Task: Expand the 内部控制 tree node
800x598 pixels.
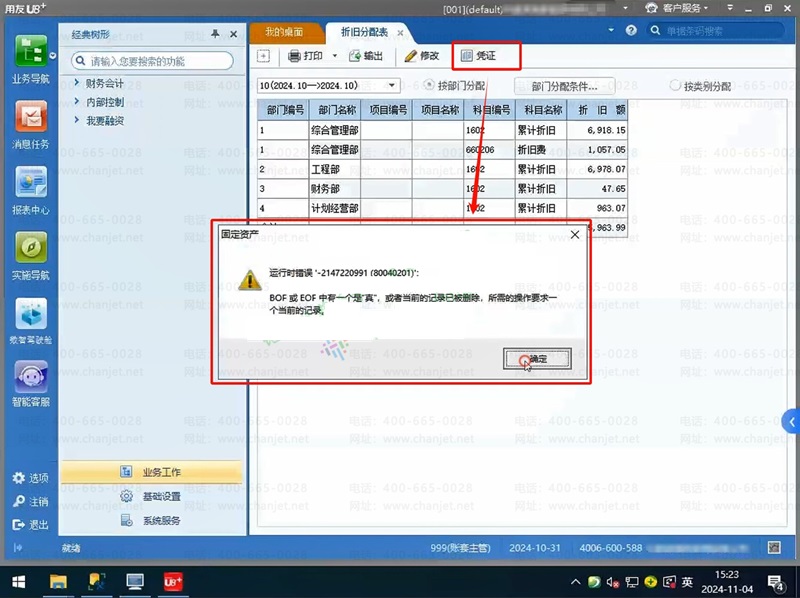Action: pyautogui.click(x=77, y=101)
